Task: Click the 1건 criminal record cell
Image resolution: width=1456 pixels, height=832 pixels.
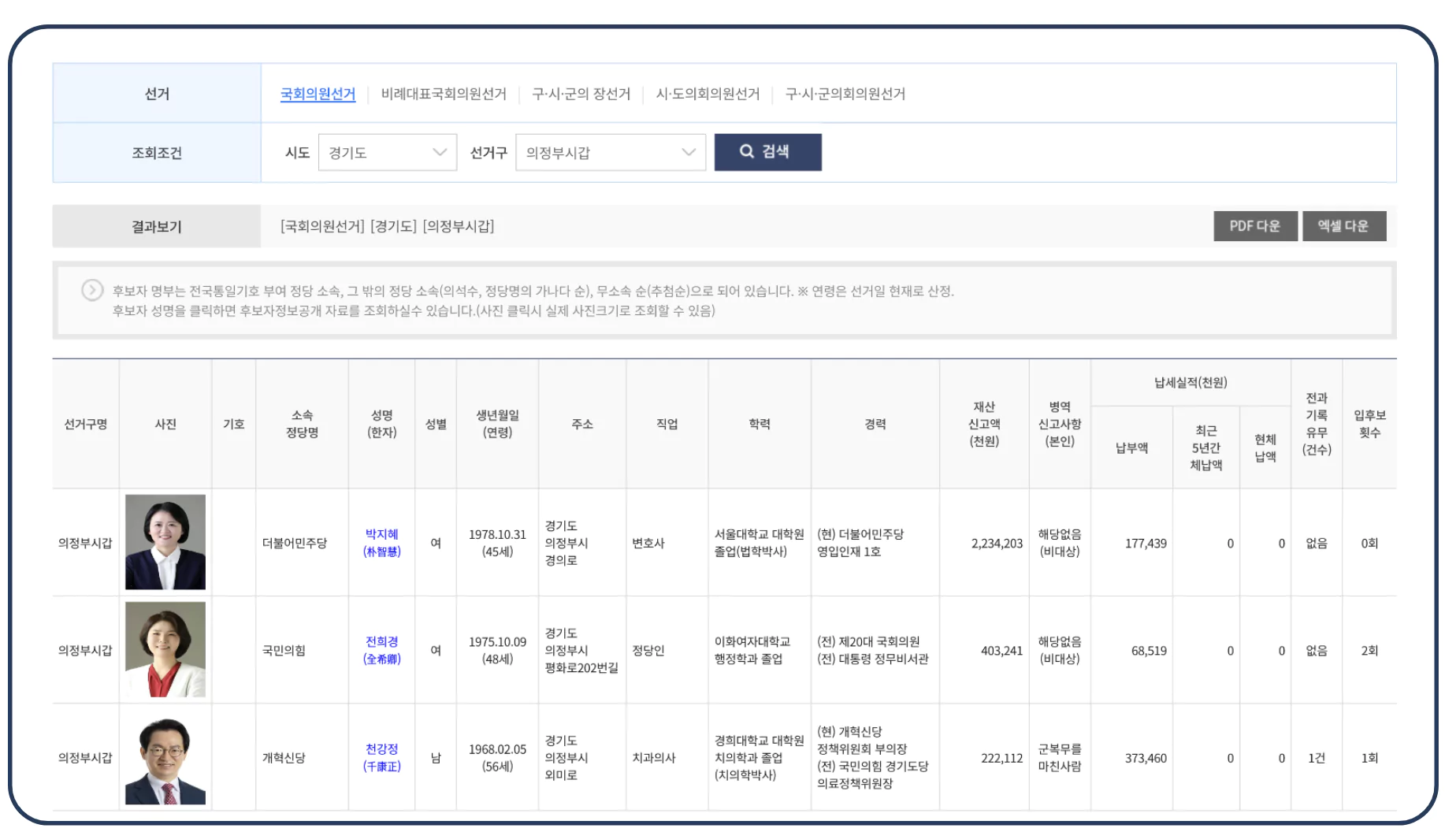Action: 1317,758
